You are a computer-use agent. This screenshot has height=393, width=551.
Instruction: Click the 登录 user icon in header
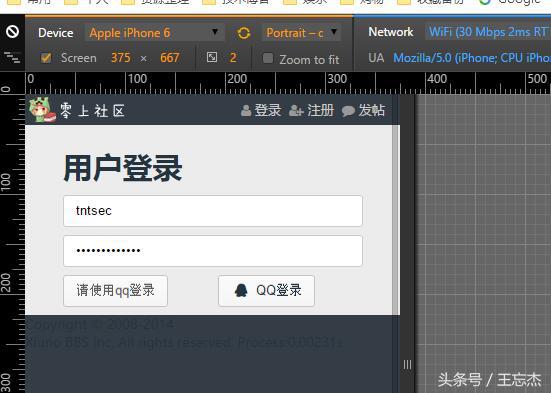point(246,111)
